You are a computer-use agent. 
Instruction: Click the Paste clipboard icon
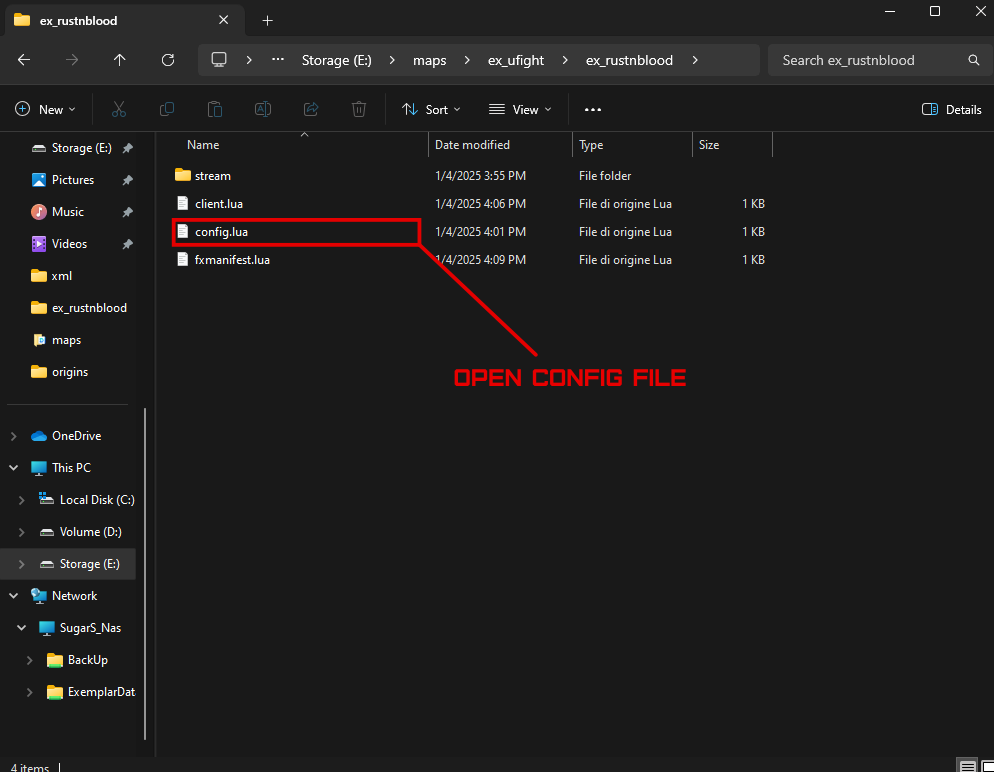(x=215, y=110)
